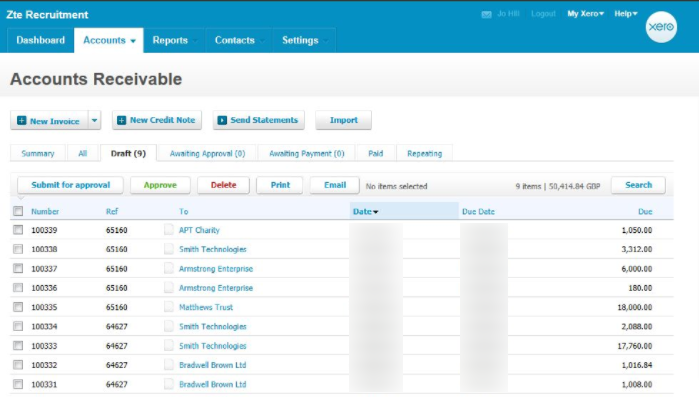The height and width of the screenshot is (397, 699).
Task: Select the Draft (9) tab
Action: 128,153
